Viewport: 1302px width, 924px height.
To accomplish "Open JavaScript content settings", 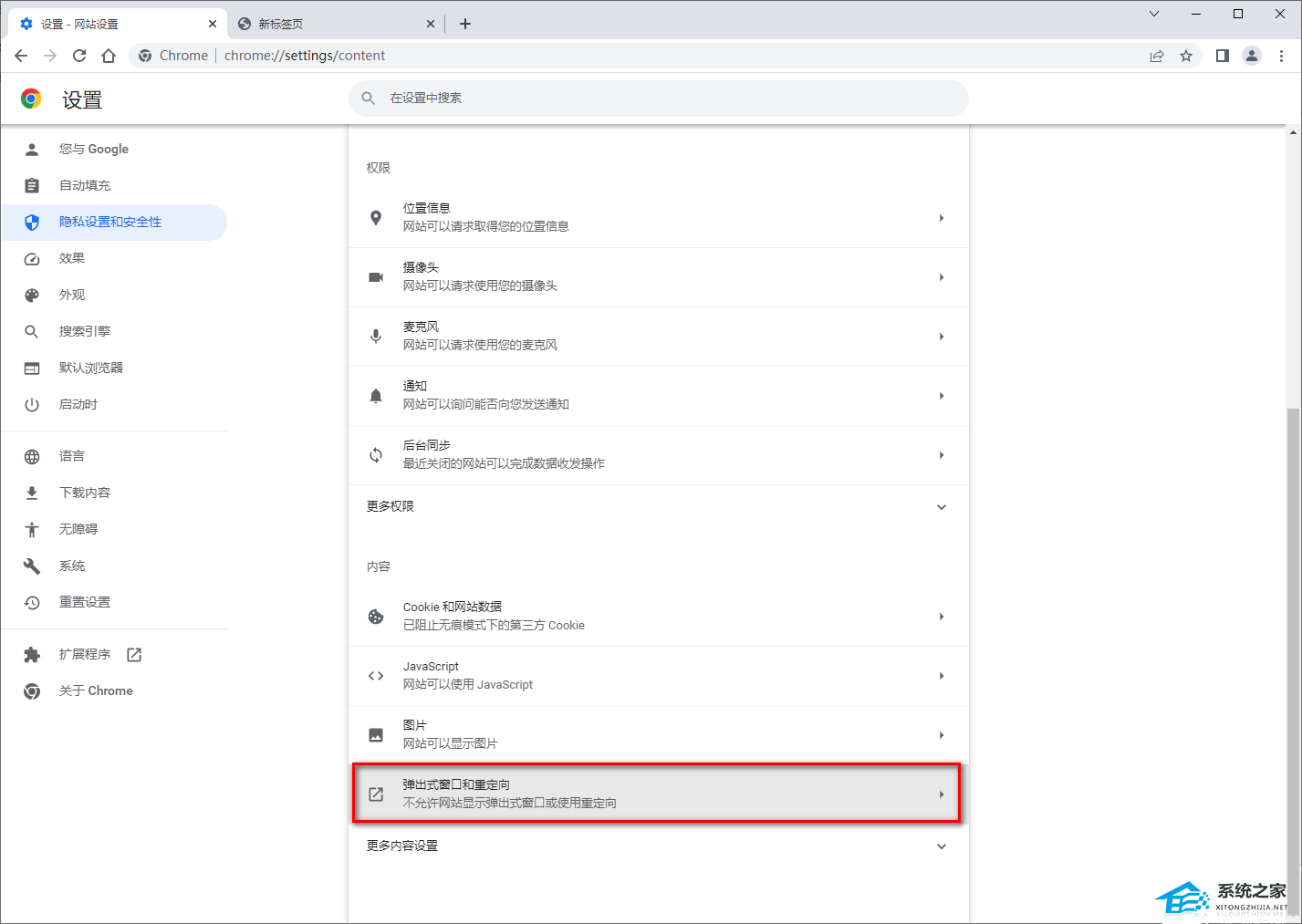I will [659, 676].
